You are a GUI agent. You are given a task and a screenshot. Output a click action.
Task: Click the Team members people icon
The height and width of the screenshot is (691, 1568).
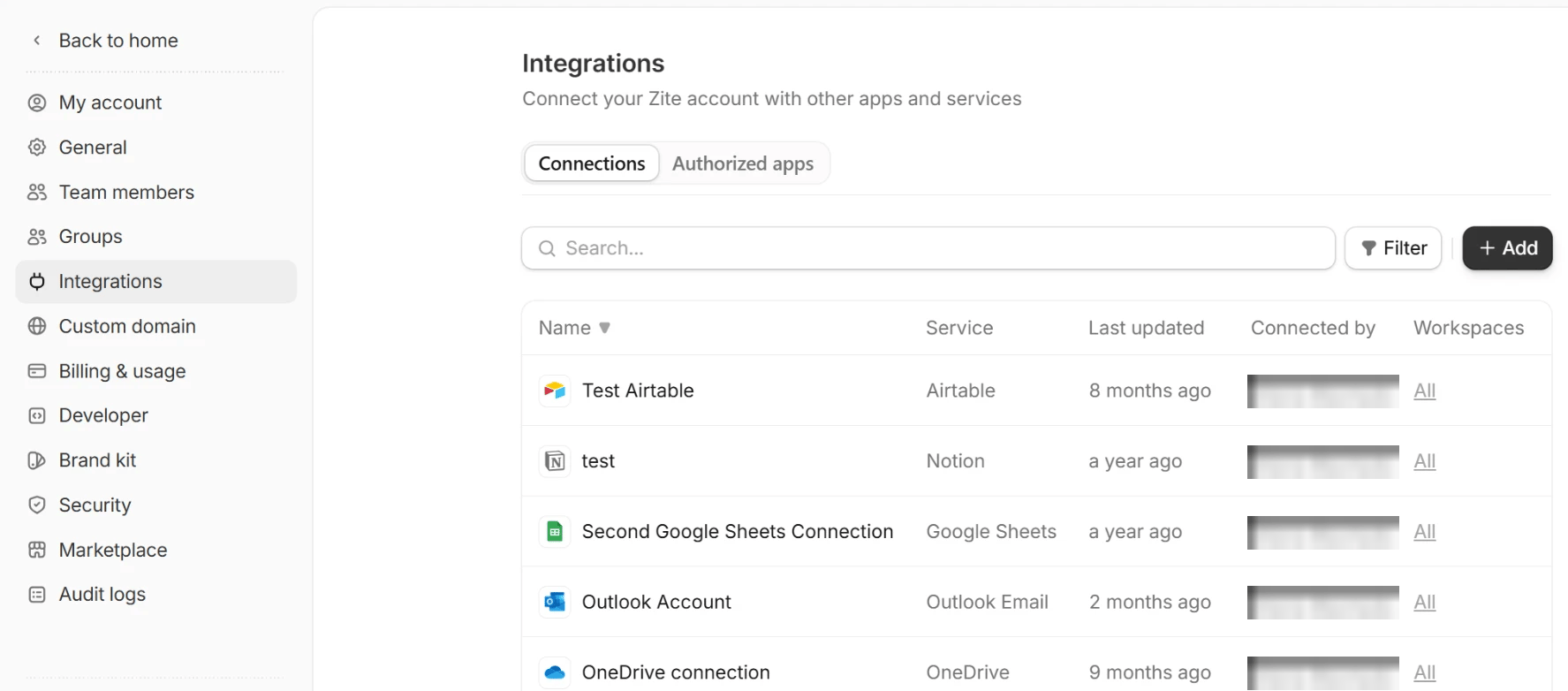point(37,192)
